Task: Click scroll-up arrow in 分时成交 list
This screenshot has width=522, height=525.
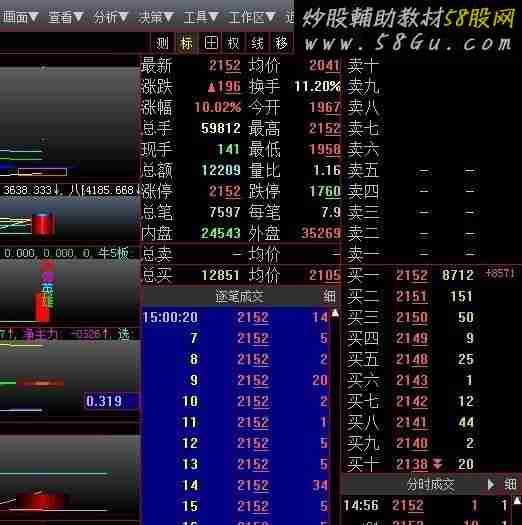Action: point(517,501)
